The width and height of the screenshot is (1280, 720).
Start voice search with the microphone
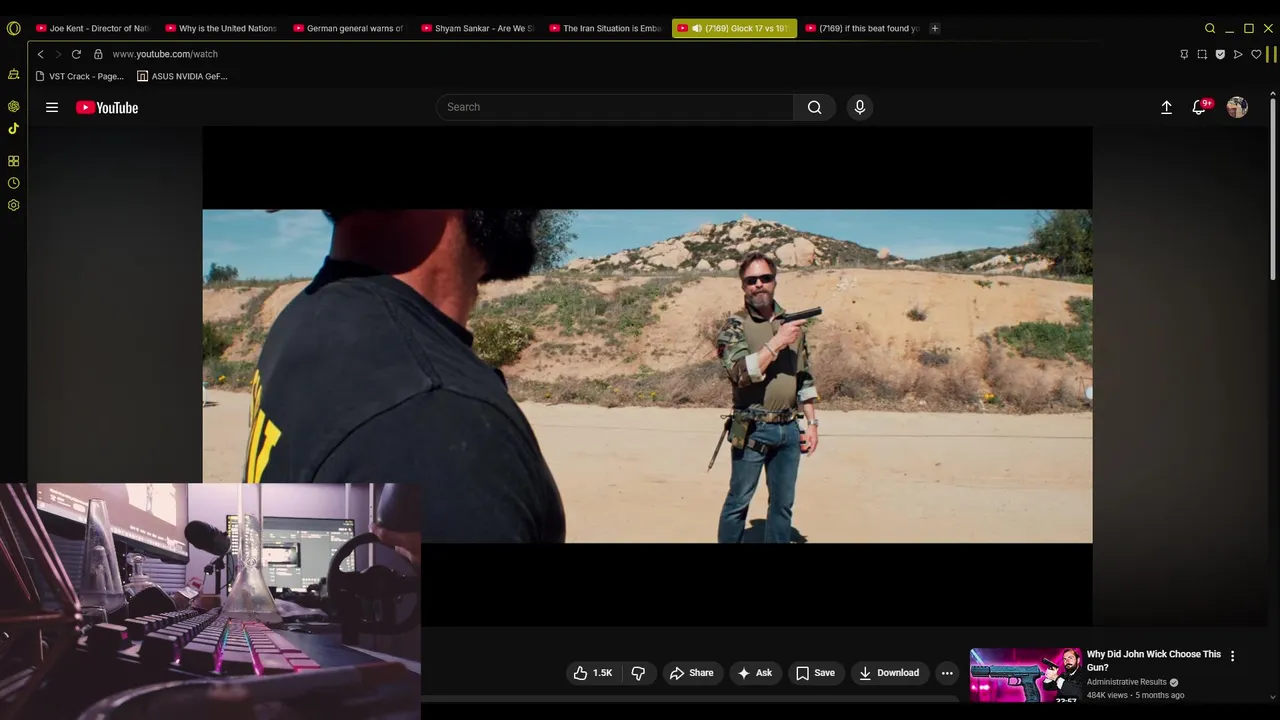tap(860, 107)
